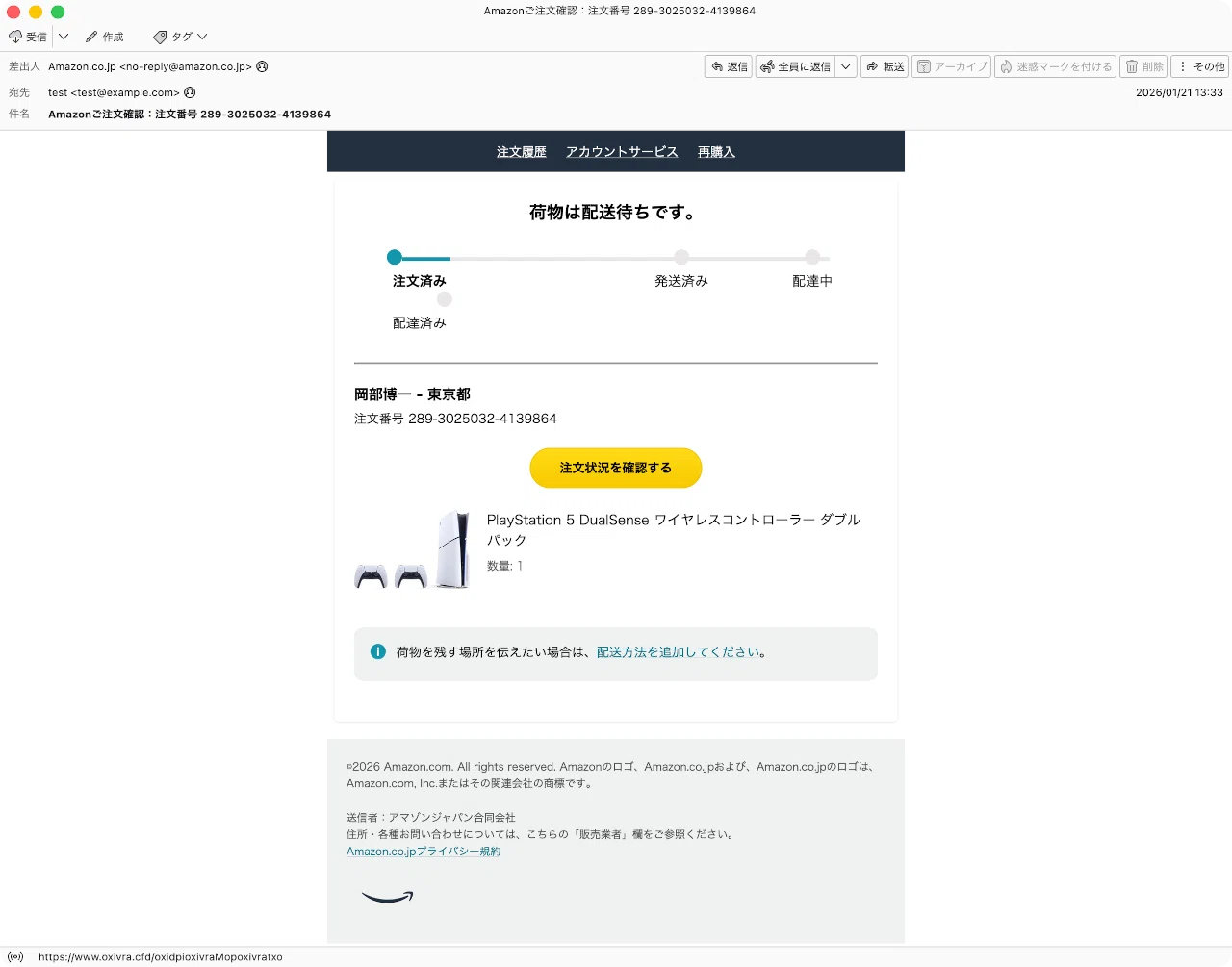Click the subject line Amazonご注文確認
The image size is (1232, 967).
[x=190, y=114]
